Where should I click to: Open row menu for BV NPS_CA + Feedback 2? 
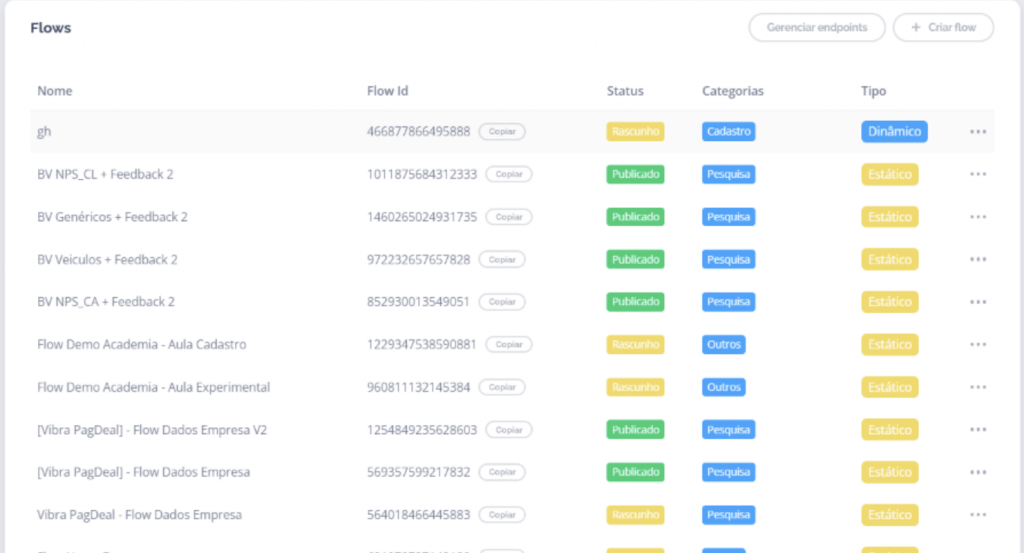977,302
